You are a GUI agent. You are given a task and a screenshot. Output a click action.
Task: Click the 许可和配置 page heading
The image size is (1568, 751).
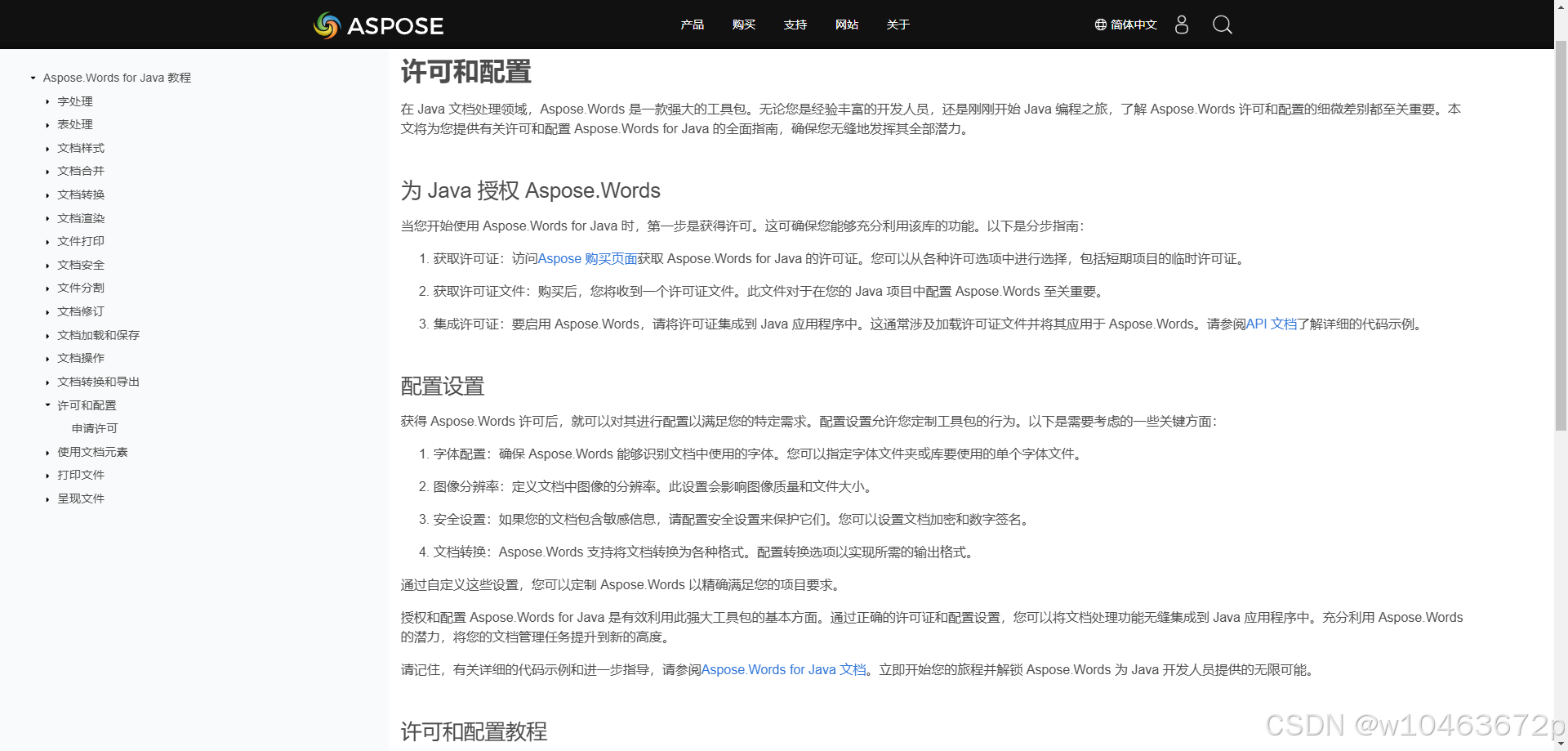tap(466, 72)
